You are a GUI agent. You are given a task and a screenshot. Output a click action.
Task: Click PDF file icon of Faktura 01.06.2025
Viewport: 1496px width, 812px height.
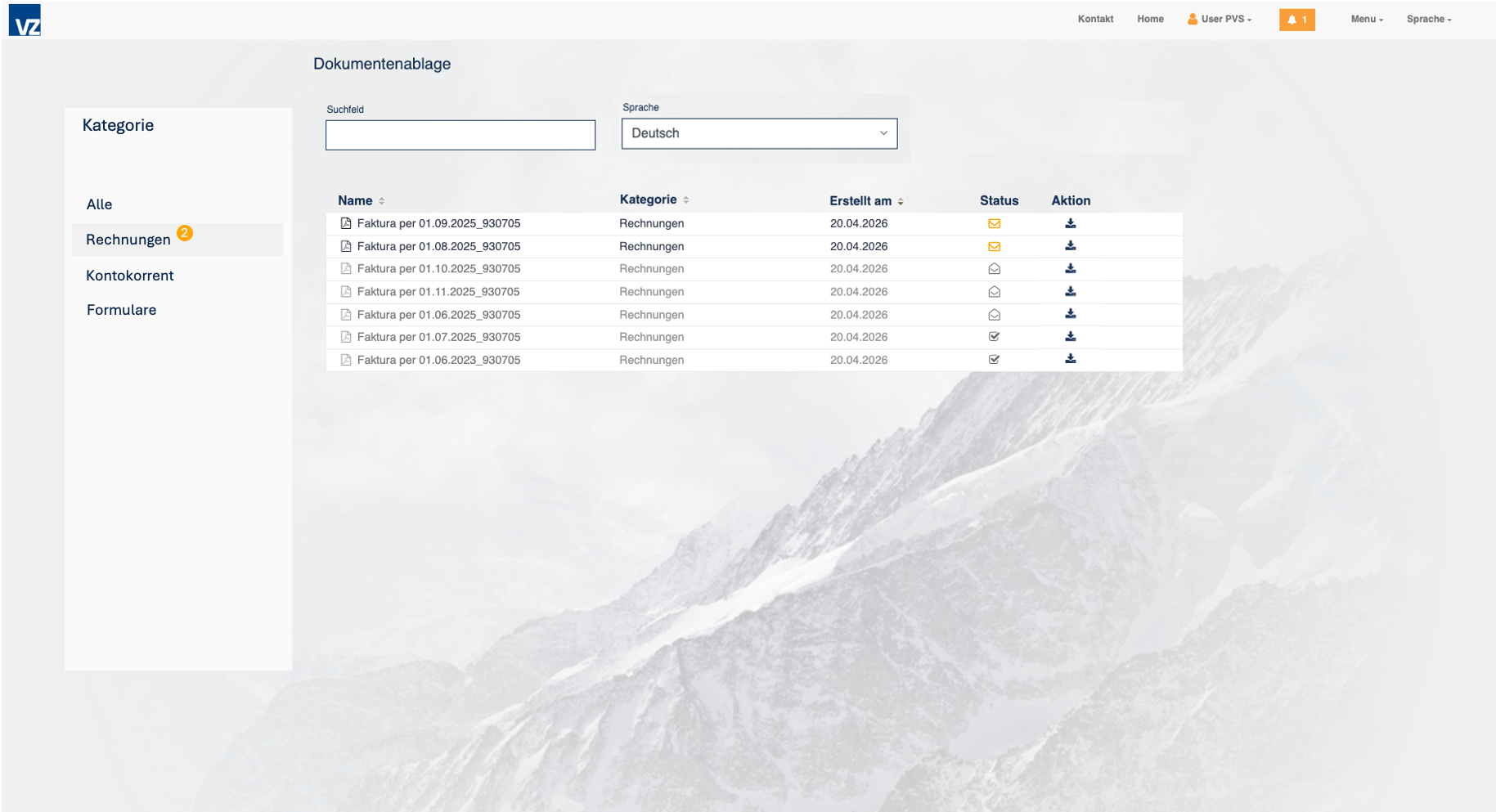[346, 315]
